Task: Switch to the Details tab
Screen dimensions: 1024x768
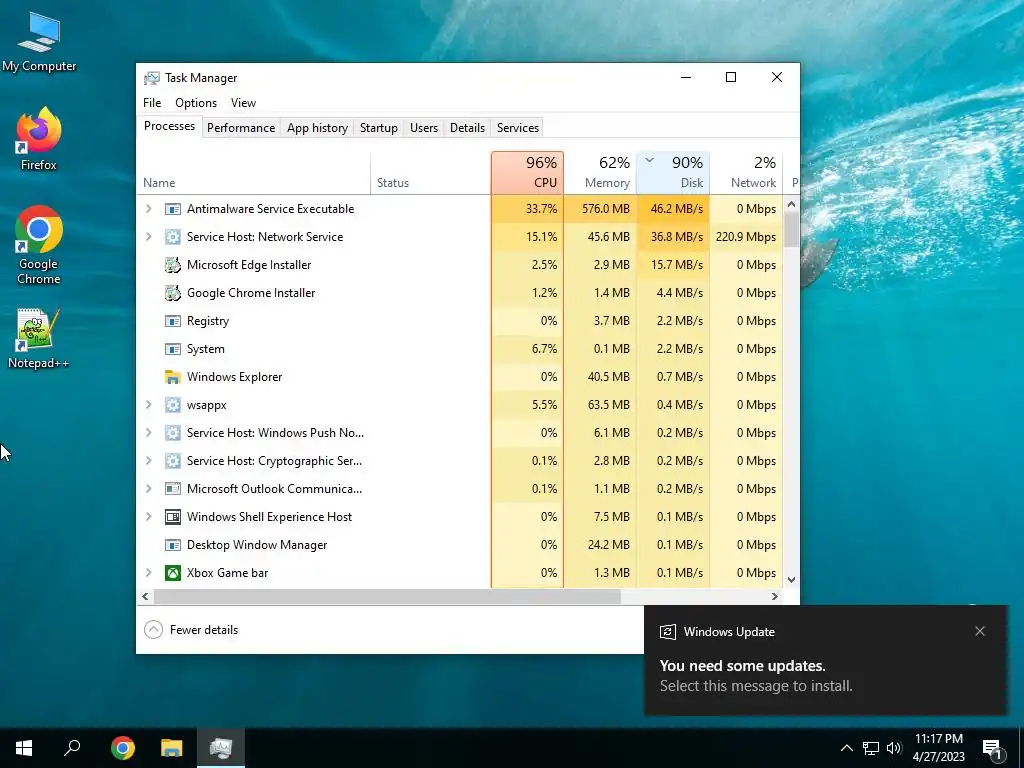Action: click(x=468, y=128)
